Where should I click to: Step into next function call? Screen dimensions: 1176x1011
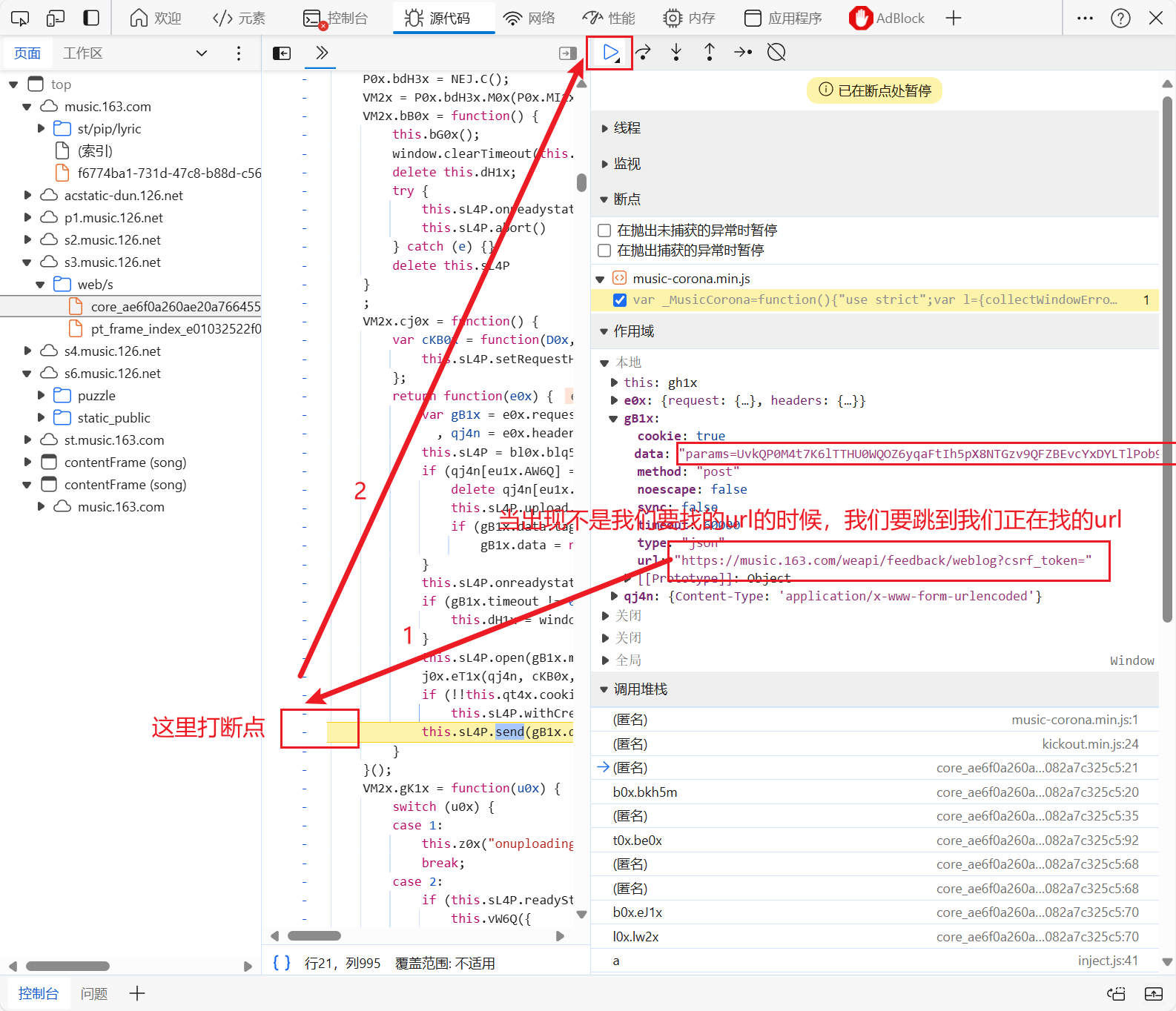[676, 53]
